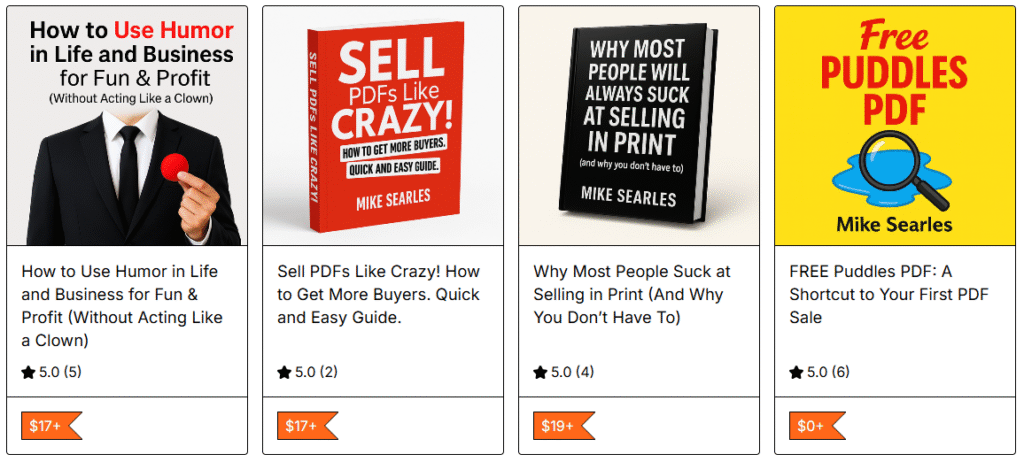Screen dimensions: 1024x462
Task: Open the yellow Free Puddles PDF cover
Action: tap(895, 126)
